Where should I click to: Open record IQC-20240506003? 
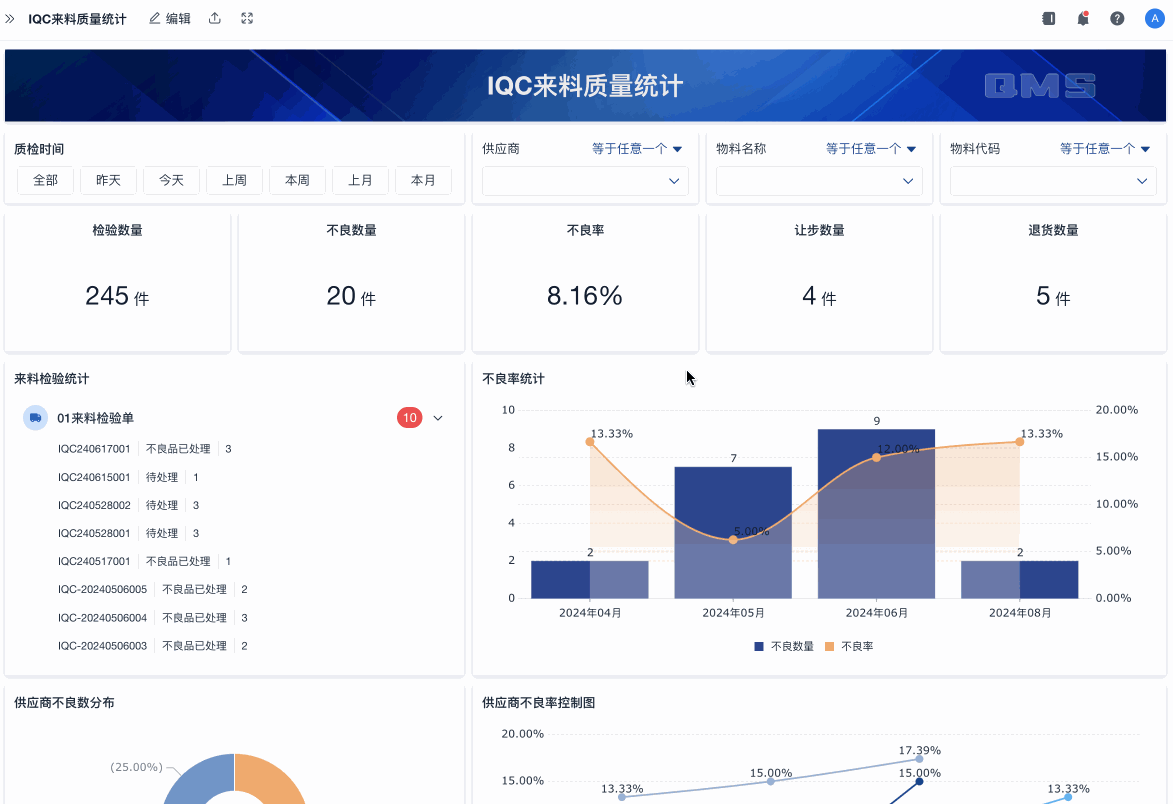click(x=153, y=645)
